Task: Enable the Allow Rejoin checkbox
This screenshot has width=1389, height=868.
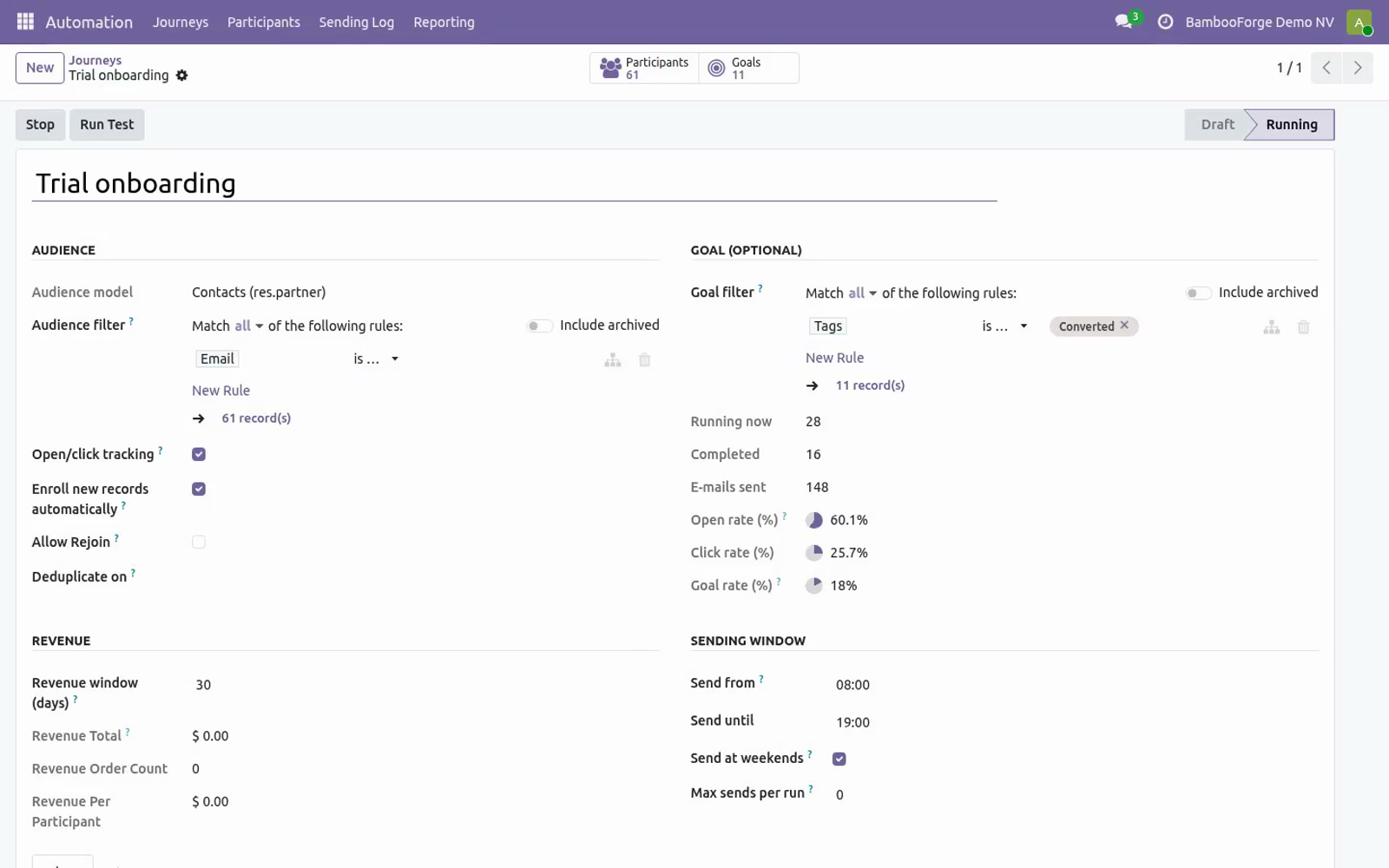Action: click(199, 542)
